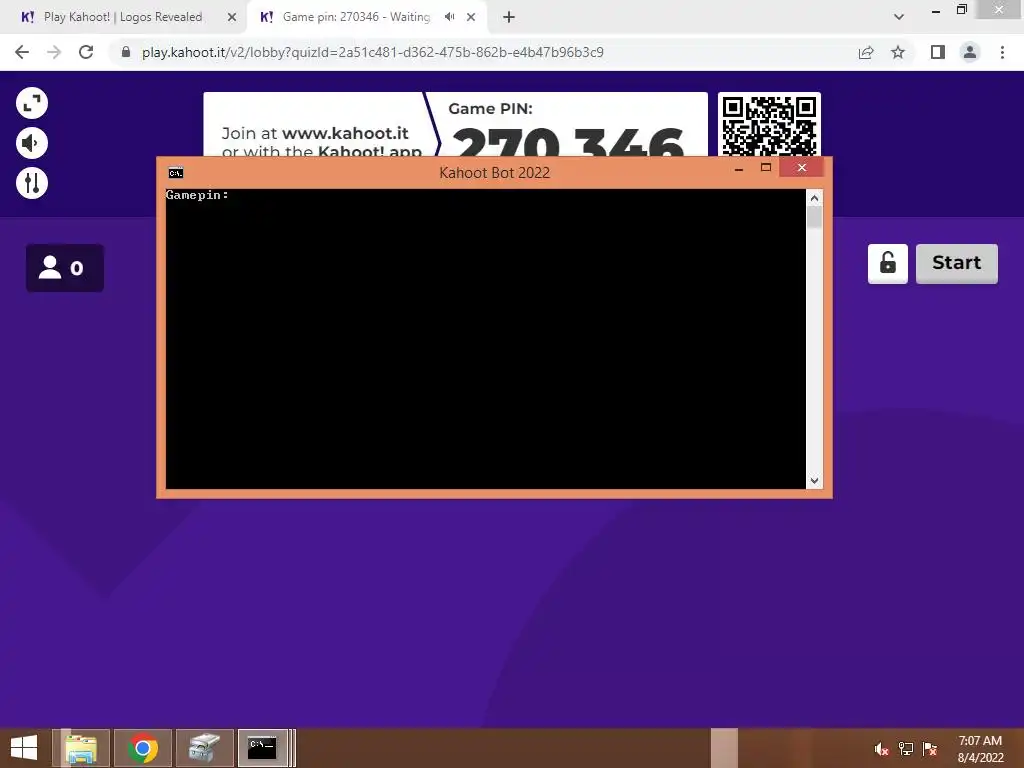This screenshot has width=1024, height=768.
Task: Open network tray icon
Action: [906, 749]
